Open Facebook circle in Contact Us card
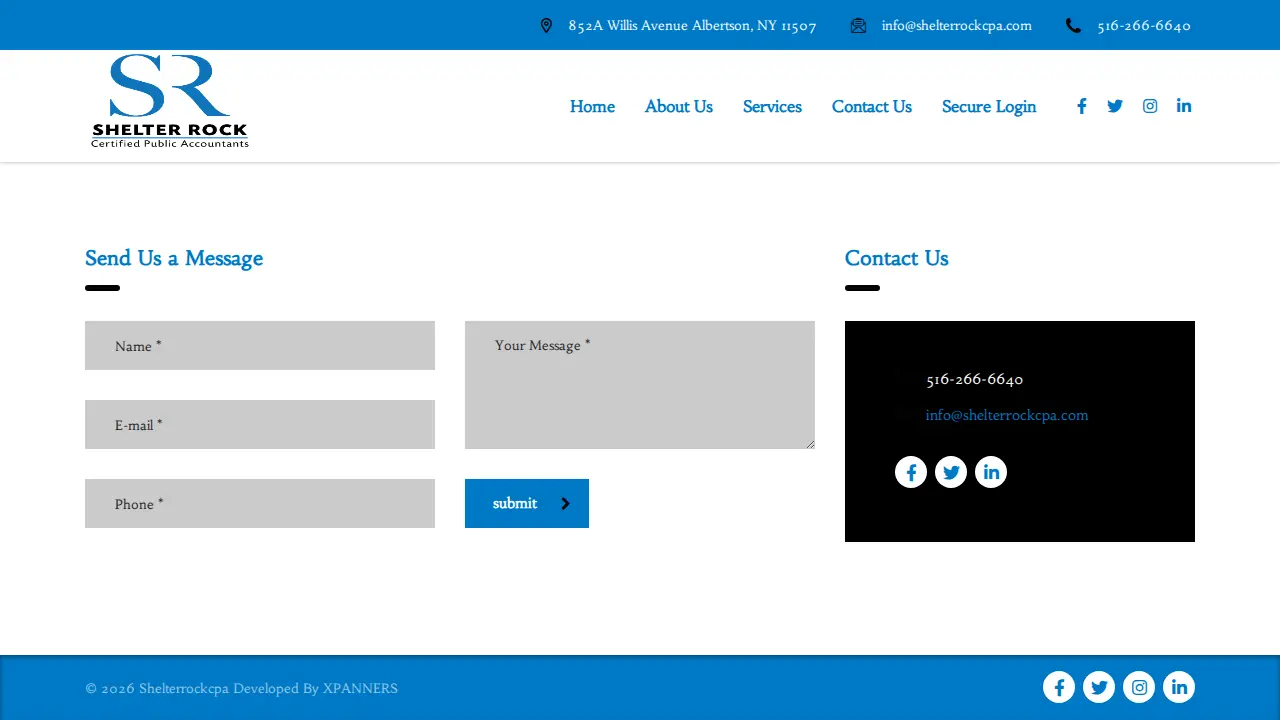1280x720 pixels. (x=911, y=472)
